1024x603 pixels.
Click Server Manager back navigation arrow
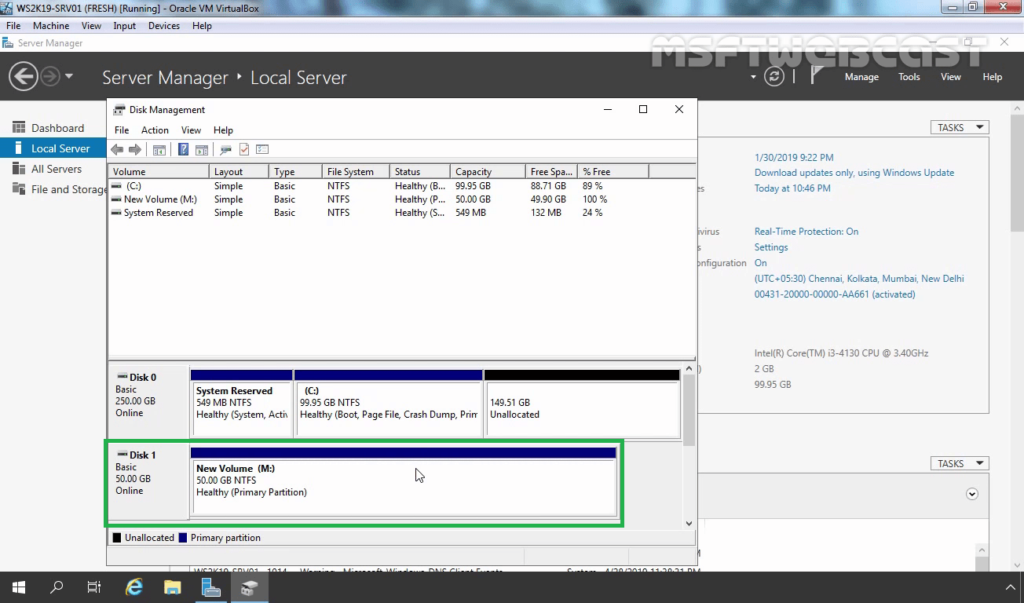click(x=23, y=76)
